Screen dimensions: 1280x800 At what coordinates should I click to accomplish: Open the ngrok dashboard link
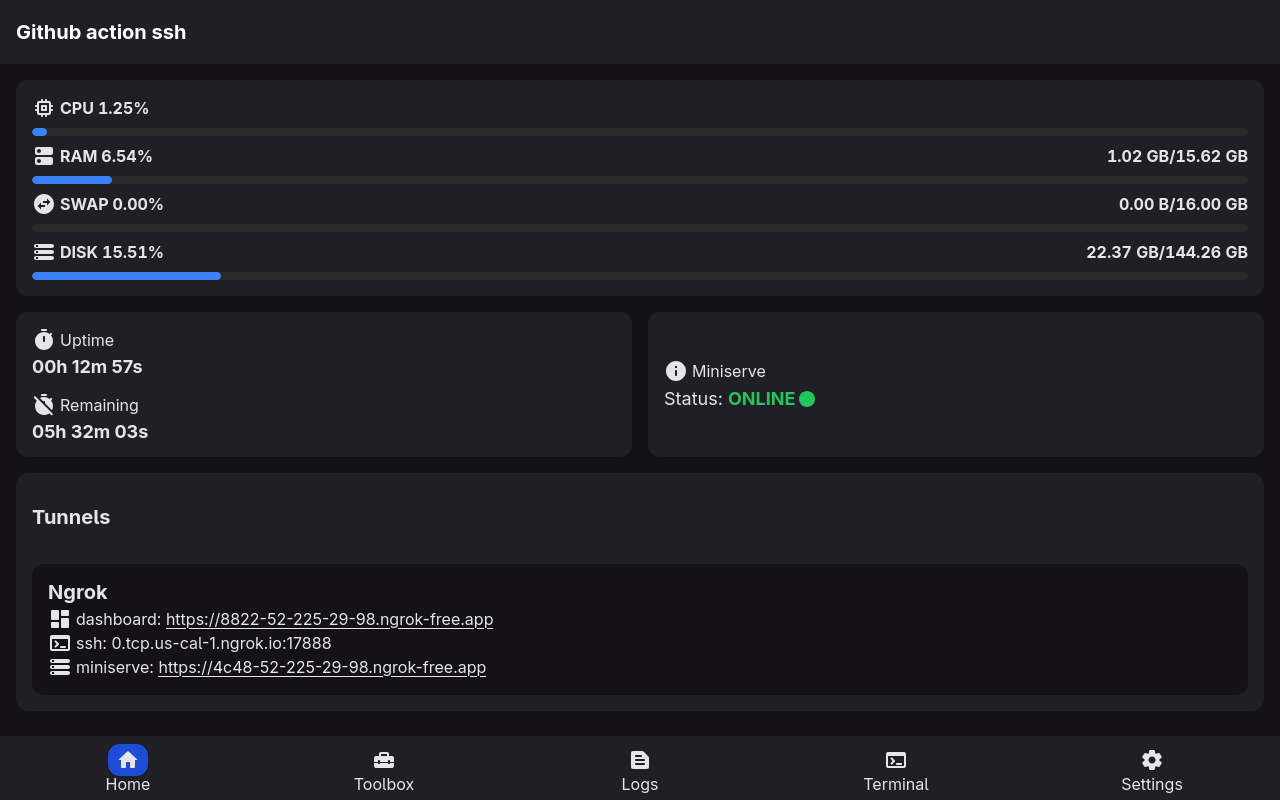pos(329,618)
